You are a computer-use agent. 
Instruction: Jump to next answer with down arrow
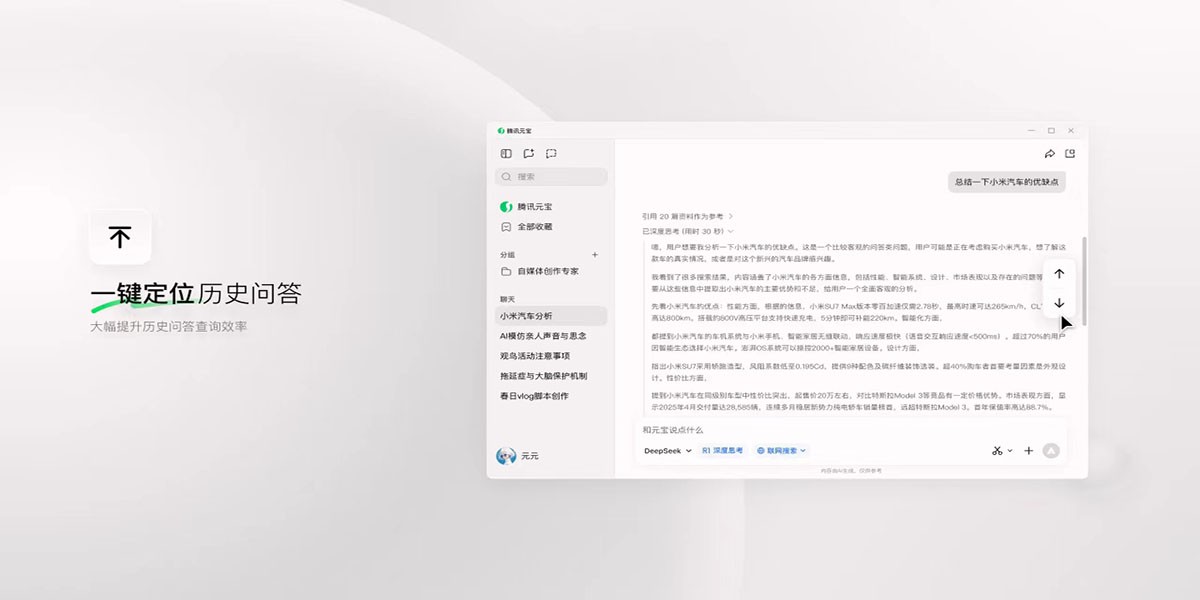click(x=1059, y=303)
